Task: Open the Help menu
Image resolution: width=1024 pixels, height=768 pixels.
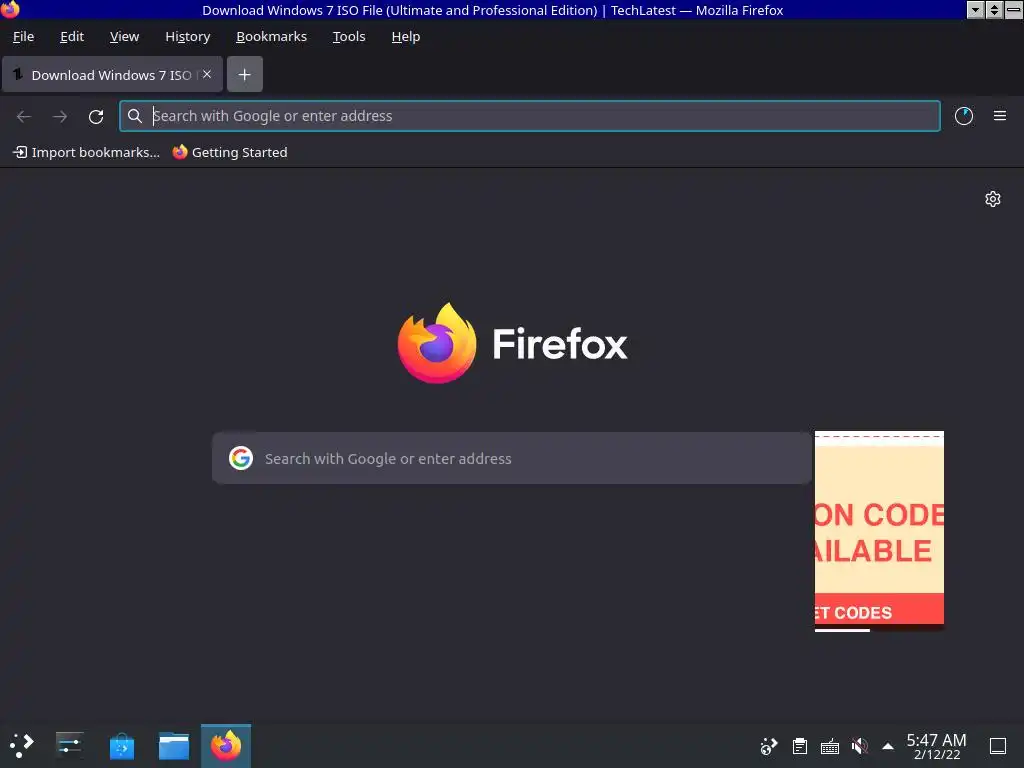Action: click(406, 37)
